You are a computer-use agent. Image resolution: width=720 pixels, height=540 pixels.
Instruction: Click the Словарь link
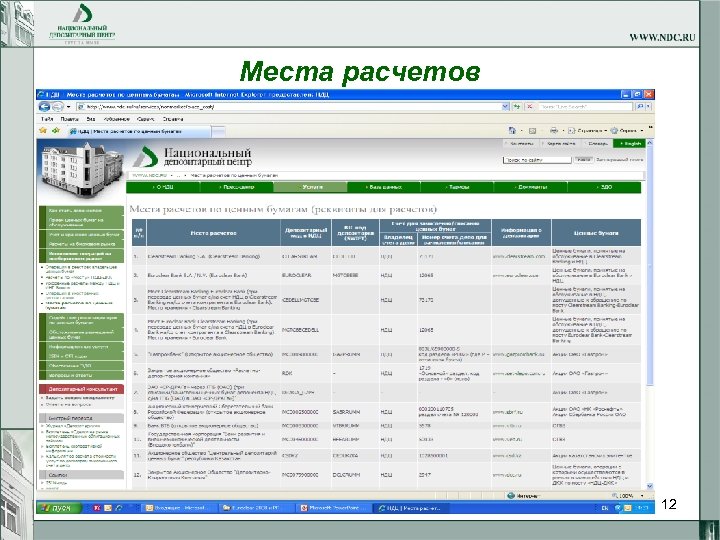click(x=598, y=144)
